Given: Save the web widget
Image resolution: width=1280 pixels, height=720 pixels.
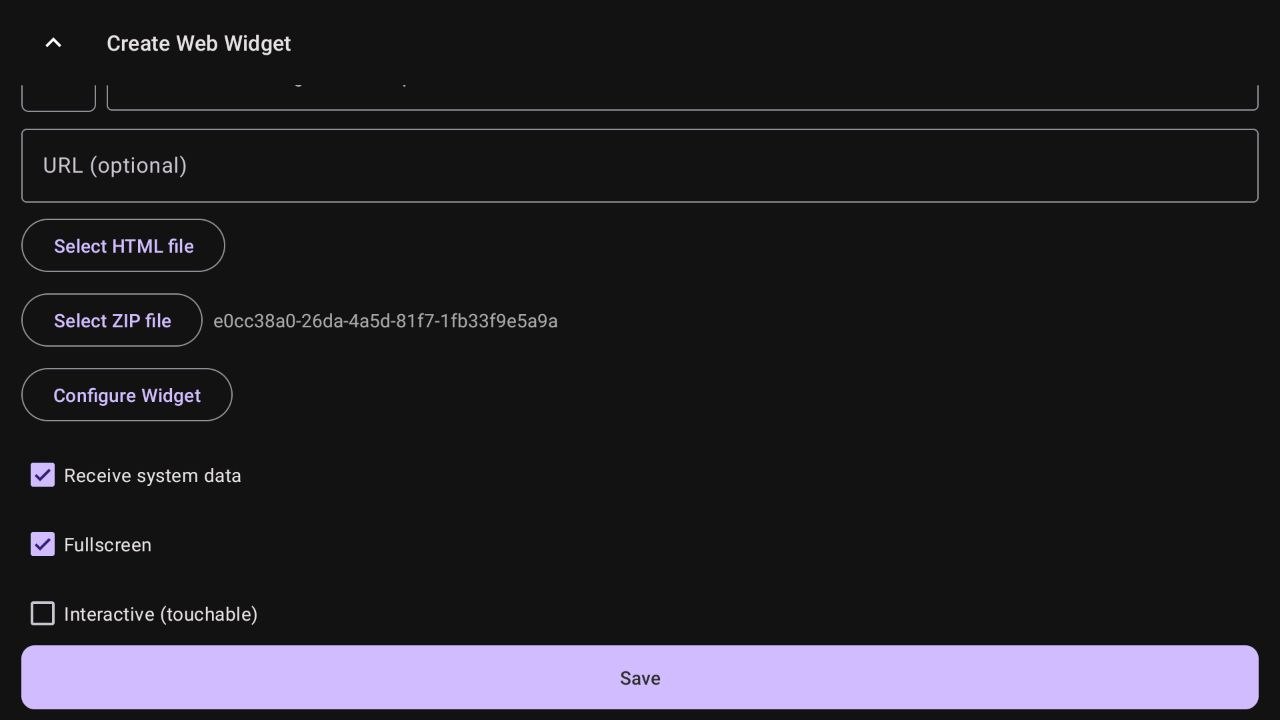Looking at the screenshot, I should (x=640, y=678).
